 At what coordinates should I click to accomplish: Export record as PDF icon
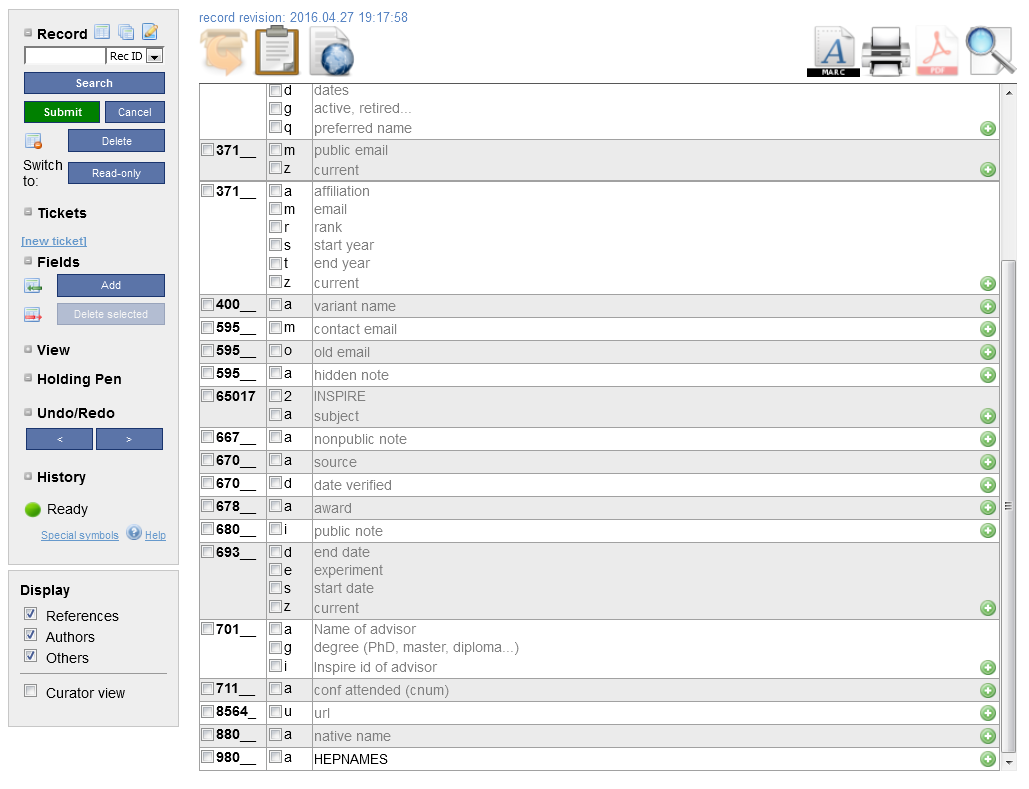936,52
